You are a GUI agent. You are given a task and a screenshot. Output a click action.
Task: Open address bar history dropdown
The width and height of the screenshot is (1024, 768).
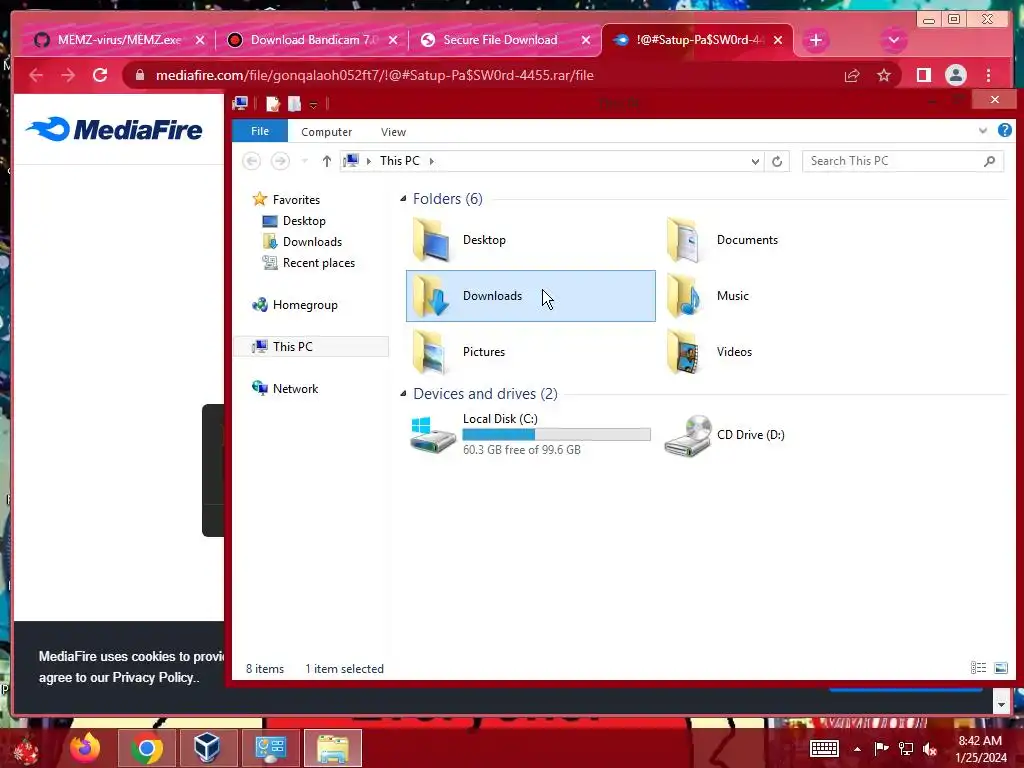point(756,161)
